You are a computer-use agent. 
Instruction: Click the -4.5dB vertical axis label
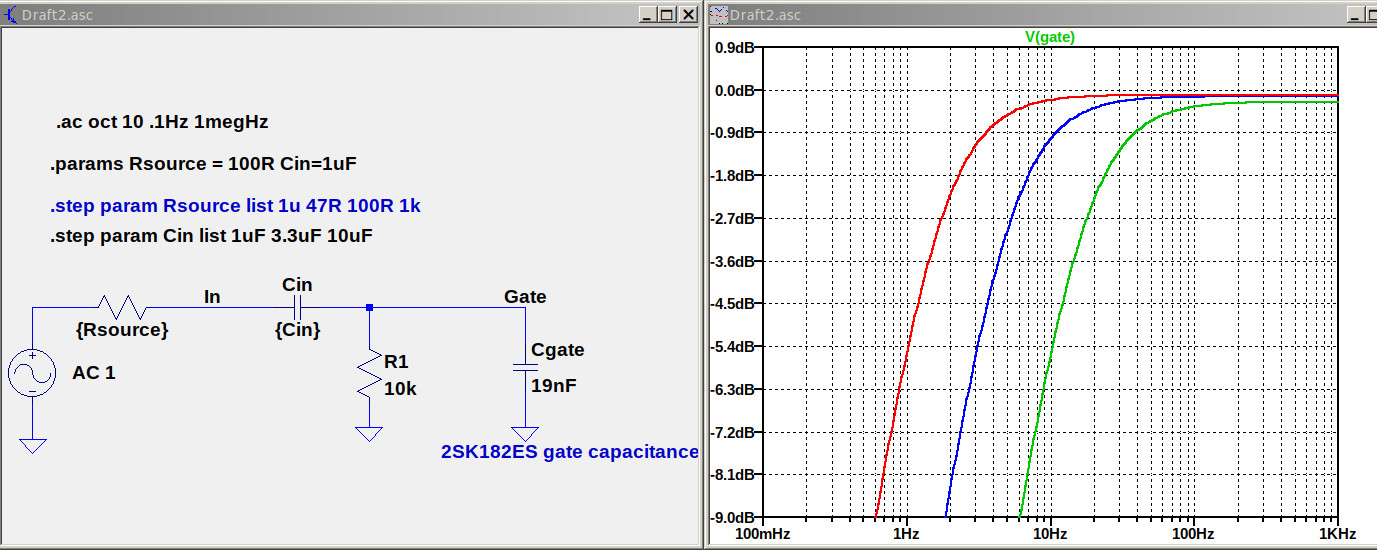[x=733, y=304]
